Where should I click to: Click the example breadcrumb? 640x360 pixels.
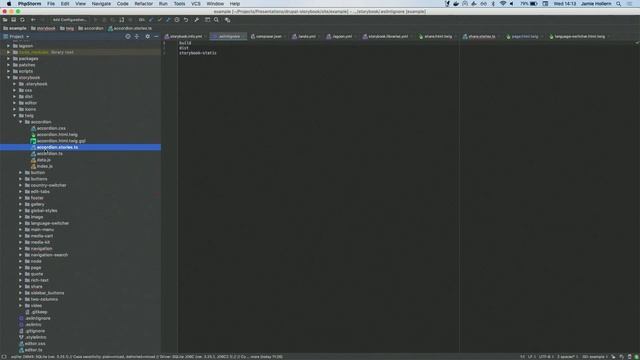(x=15, y=28)
